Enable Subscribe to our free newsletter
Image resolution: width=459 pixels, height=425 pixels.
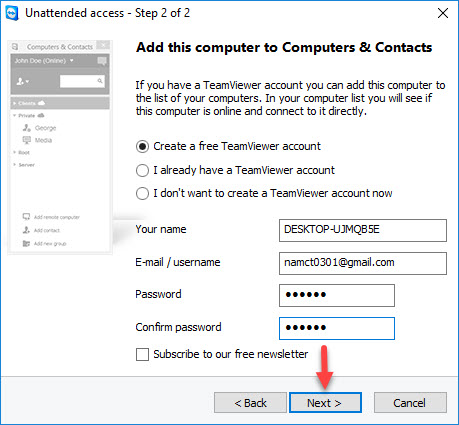point(142,354)
